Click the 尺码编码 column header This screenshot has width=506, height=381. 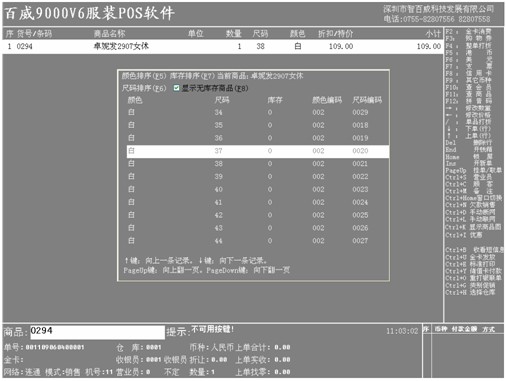pyautogui.click(x=367, y=100)
